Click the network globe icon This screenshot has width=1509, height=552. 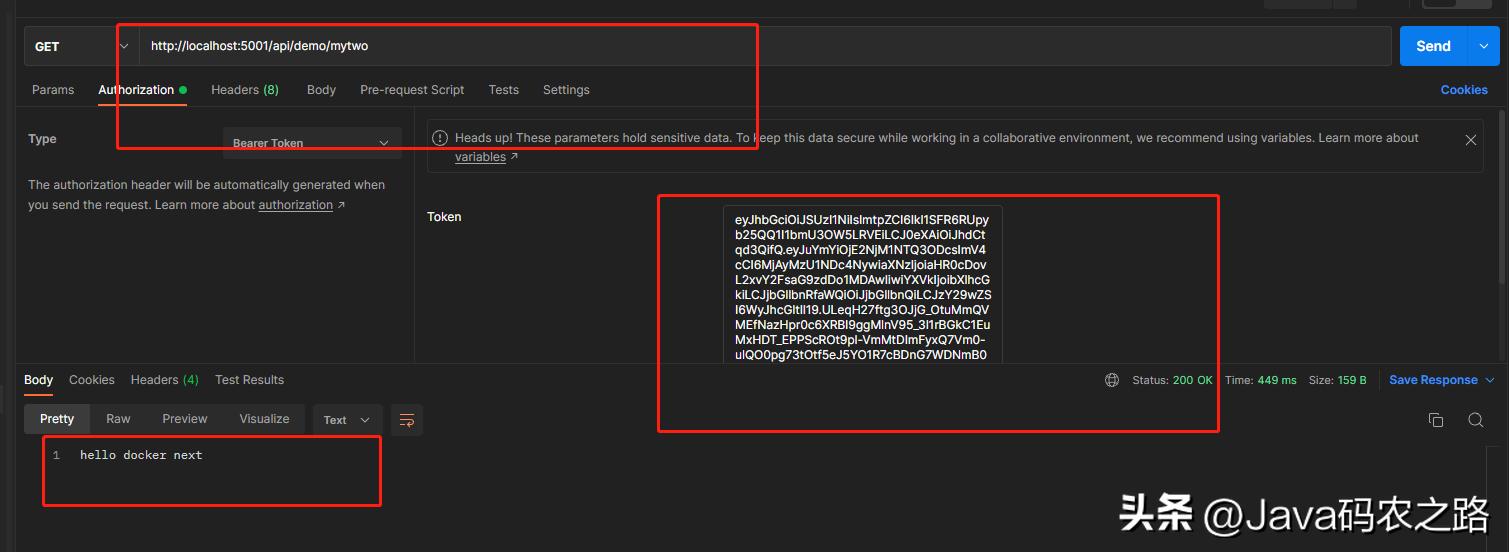tap(1112, 380)
